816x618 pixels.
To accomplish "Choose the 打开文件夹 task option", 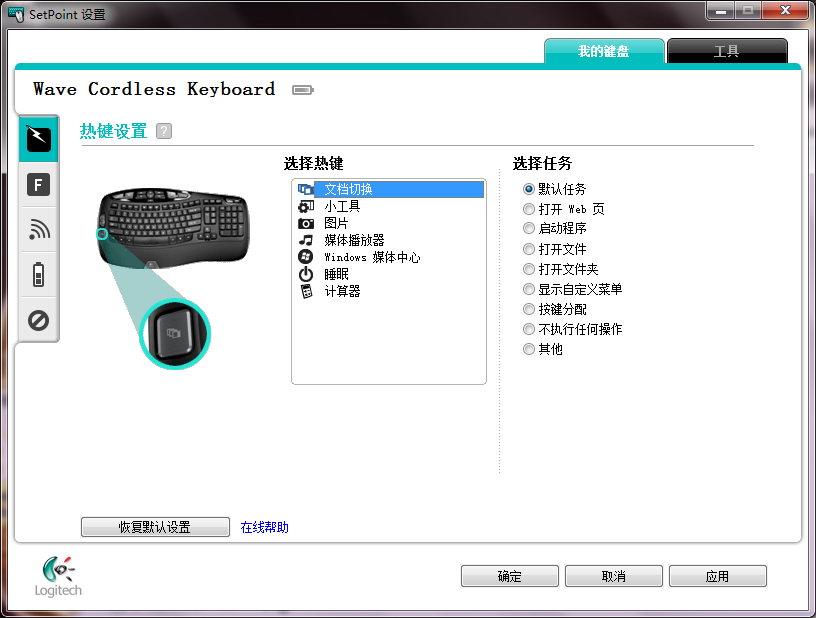I will click(x=561, y=269).
